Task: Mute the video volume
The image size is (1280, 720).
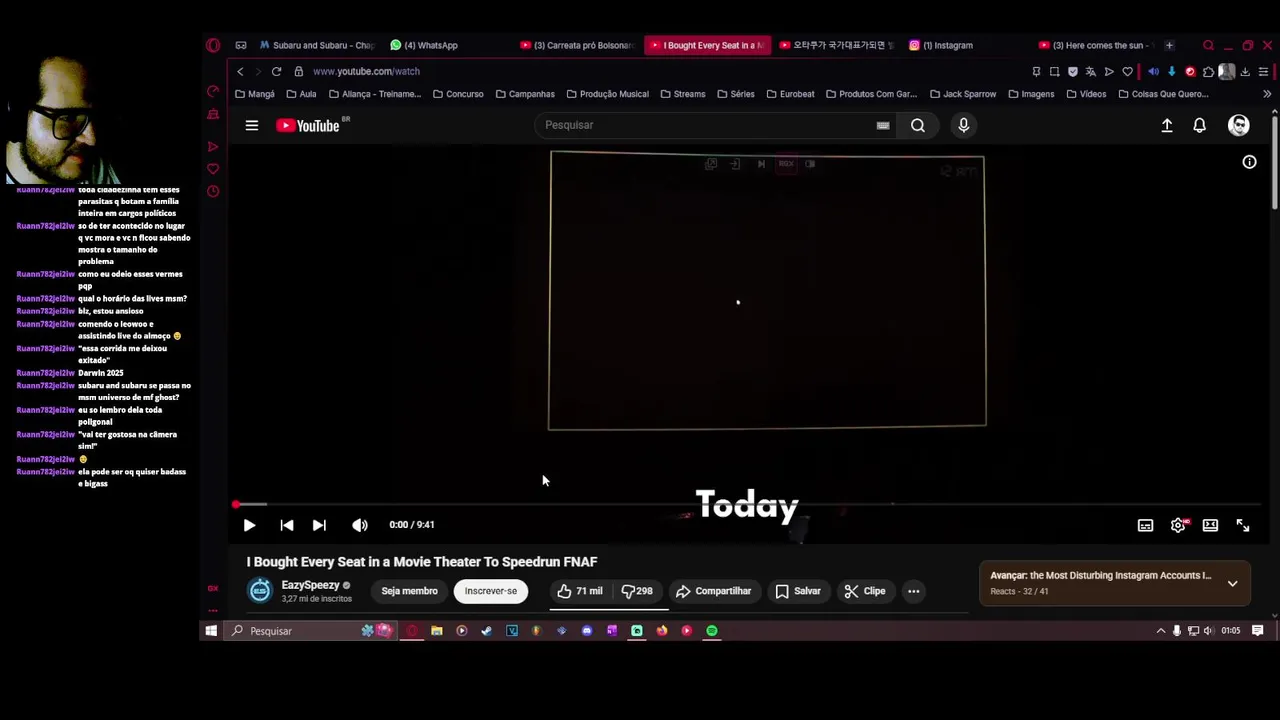Action: pyautogui.click(x=360, y=525)
